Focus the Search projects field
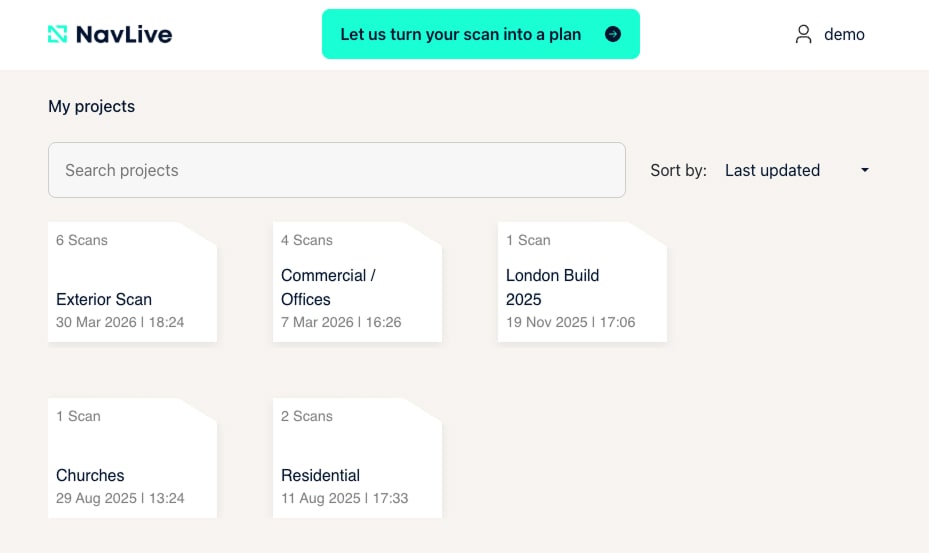This screenshot has height=553, width=929. tap(336, 170)
